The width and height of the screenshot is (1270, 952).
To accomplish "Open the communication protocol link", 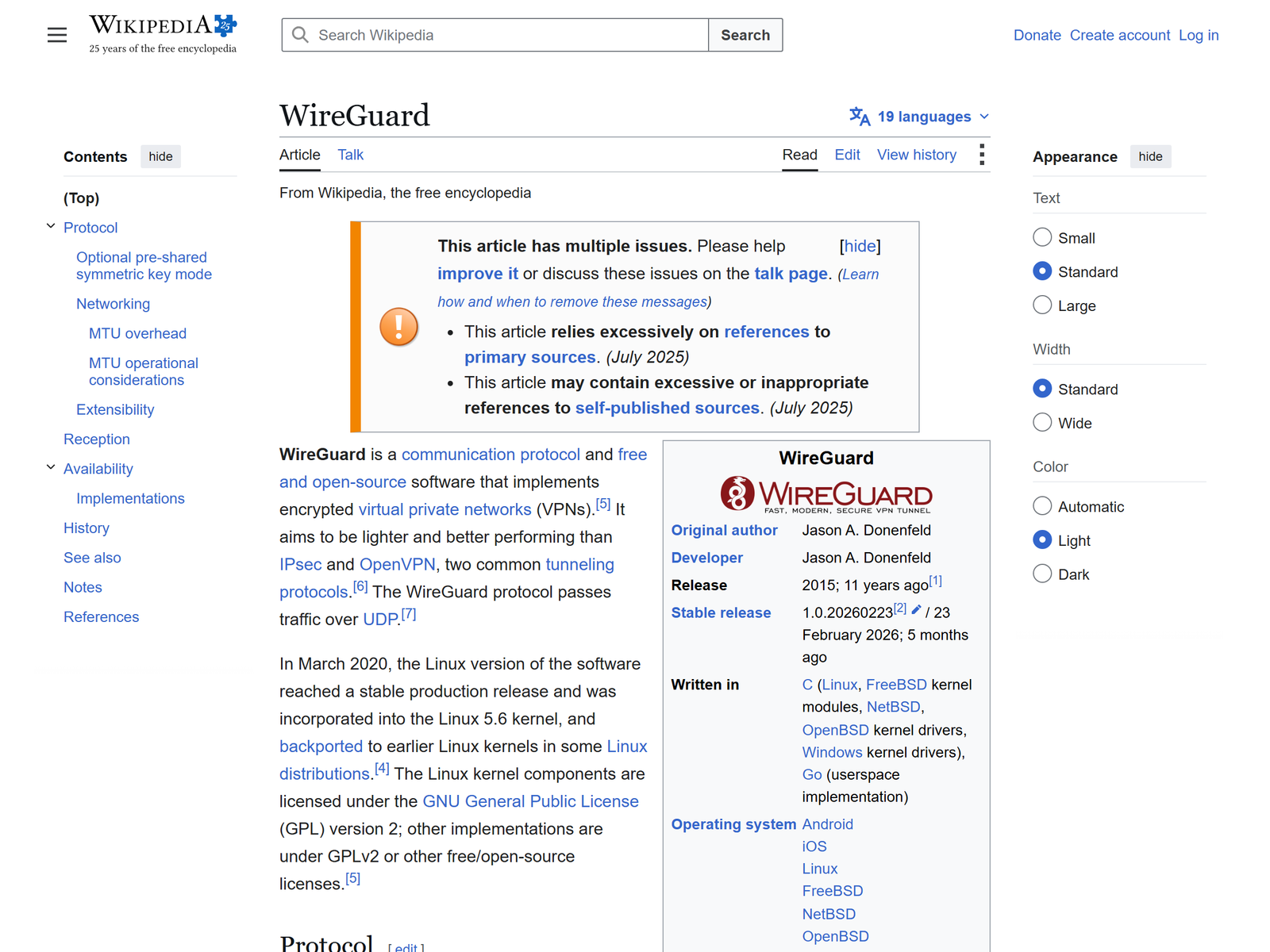I will [x=491, y=455].
